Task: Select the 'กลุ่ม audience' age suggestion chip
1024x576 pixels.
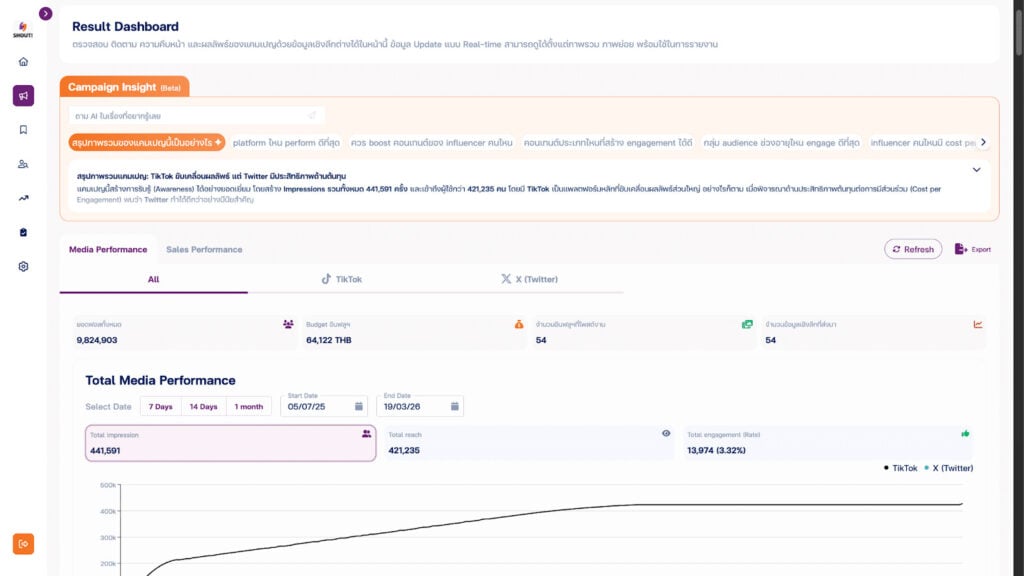Action: click(x=782, y=142)
